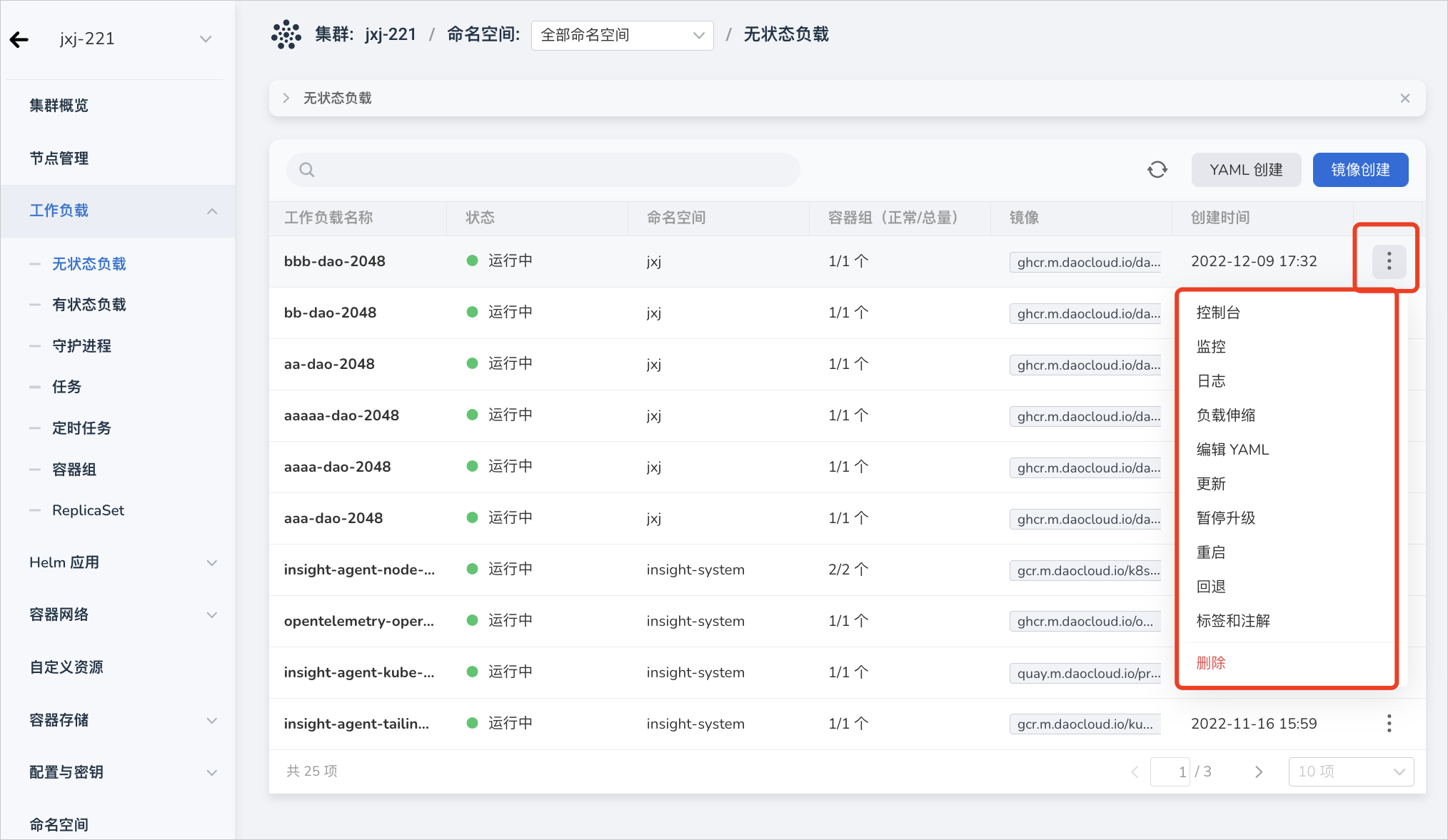This screenshot has height=840, width=1448.
Task: Select 监控 from the context menu
Action: click(1211, 347)
